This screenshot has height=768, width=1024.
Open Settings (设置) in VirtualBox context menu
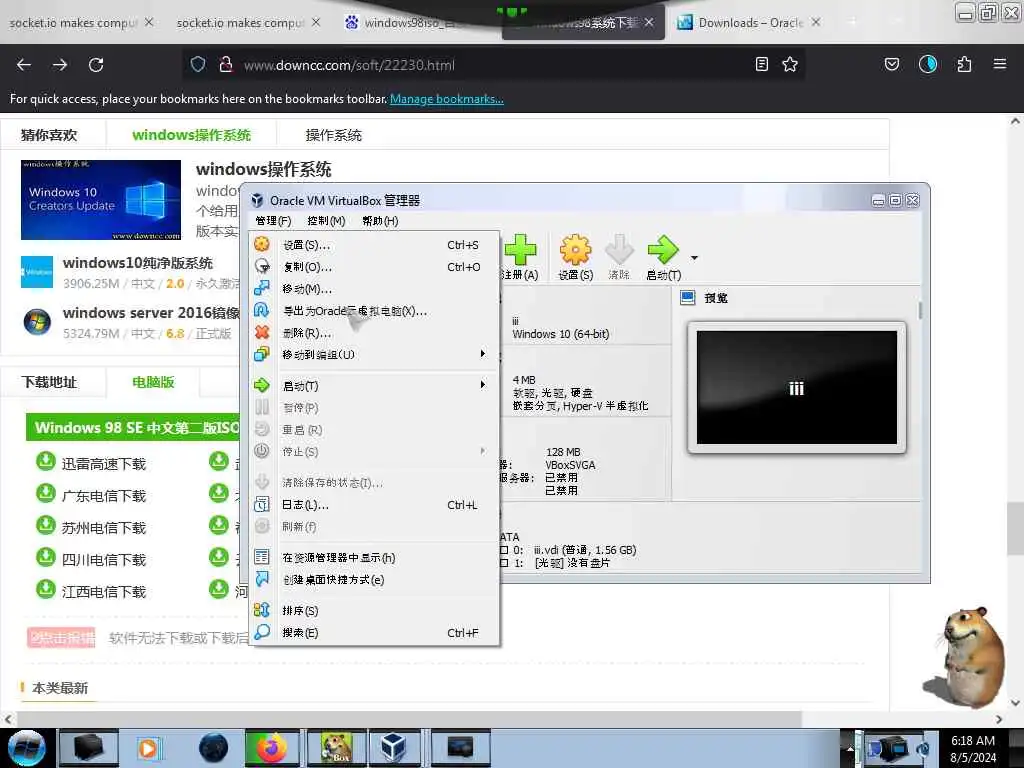(x=375, y=245)
